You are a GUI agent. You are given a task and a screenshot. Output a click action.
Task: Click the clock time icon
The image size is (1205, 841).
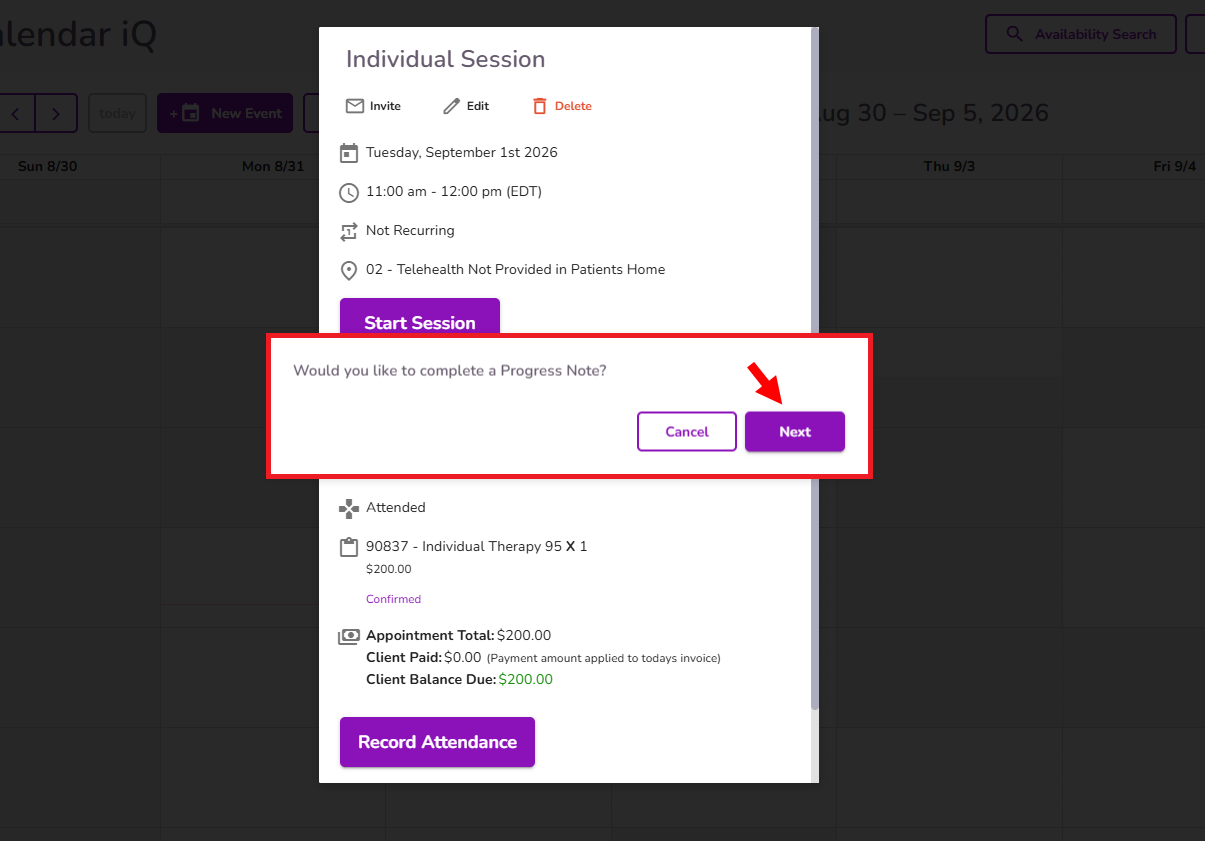(x=349, y=192)
